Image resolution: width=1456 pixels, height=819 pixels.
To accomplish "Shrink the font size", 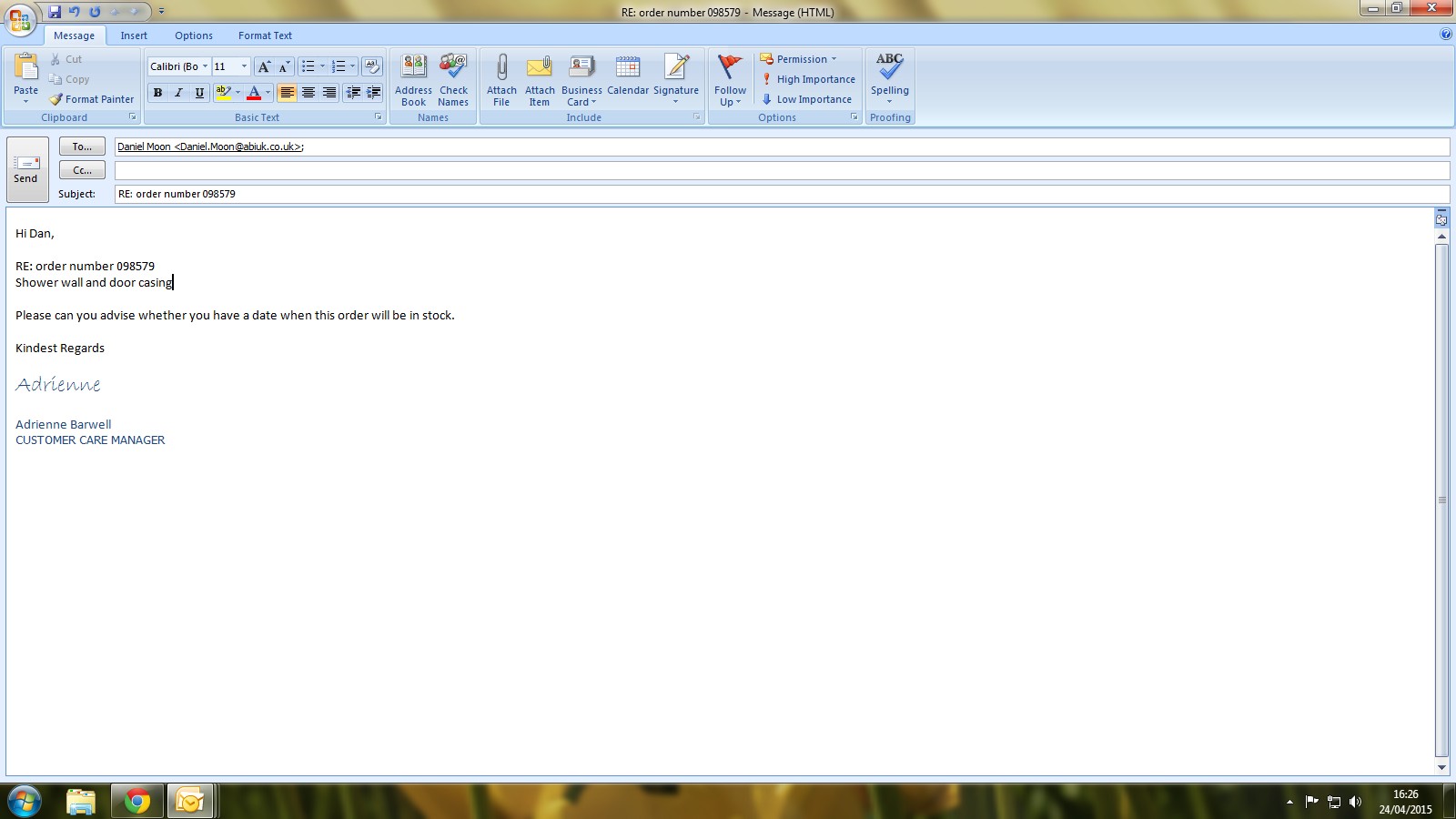I will (x=284, y=66).
